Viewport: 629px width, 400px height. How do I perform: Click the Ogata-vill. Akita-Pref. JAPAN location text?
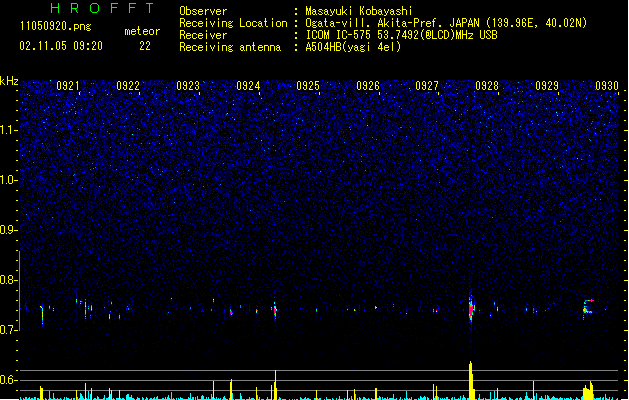pyautogui.click(x=446, y=23)
